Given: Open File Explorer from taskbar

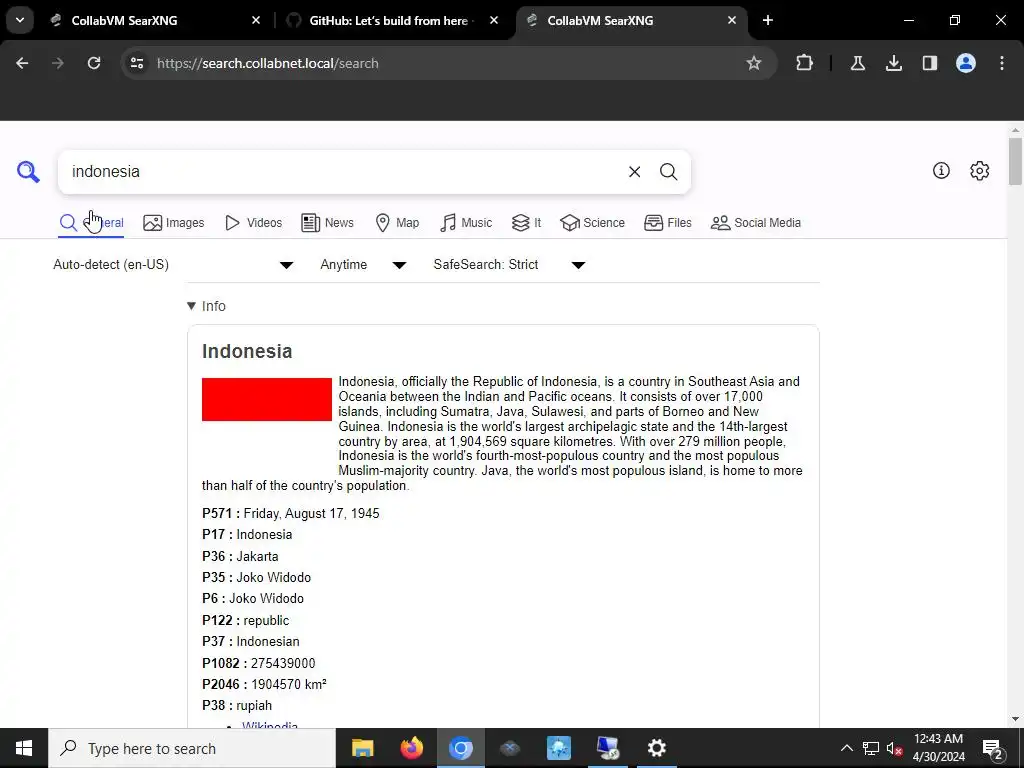Looking at the screenshot, I should (362, 748).
